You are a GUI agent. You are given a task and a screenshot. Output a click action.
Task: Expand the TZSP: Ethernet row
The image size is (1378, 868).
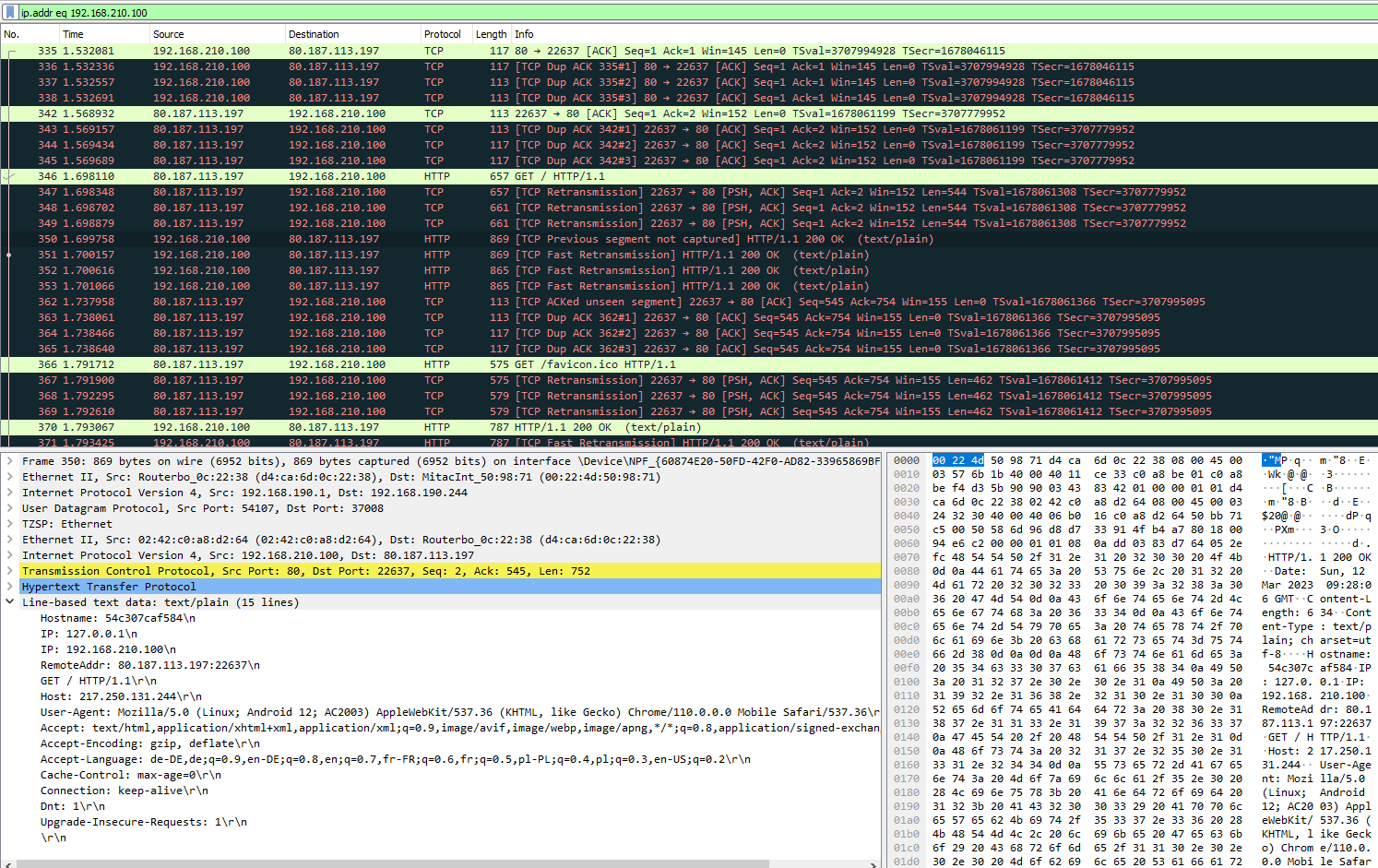[x=10, y=524]
